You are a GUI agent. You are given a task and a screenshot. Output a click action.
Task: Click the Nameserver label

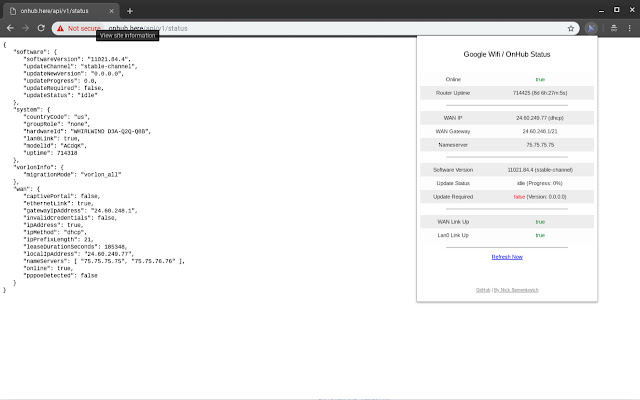coord(453,145)
